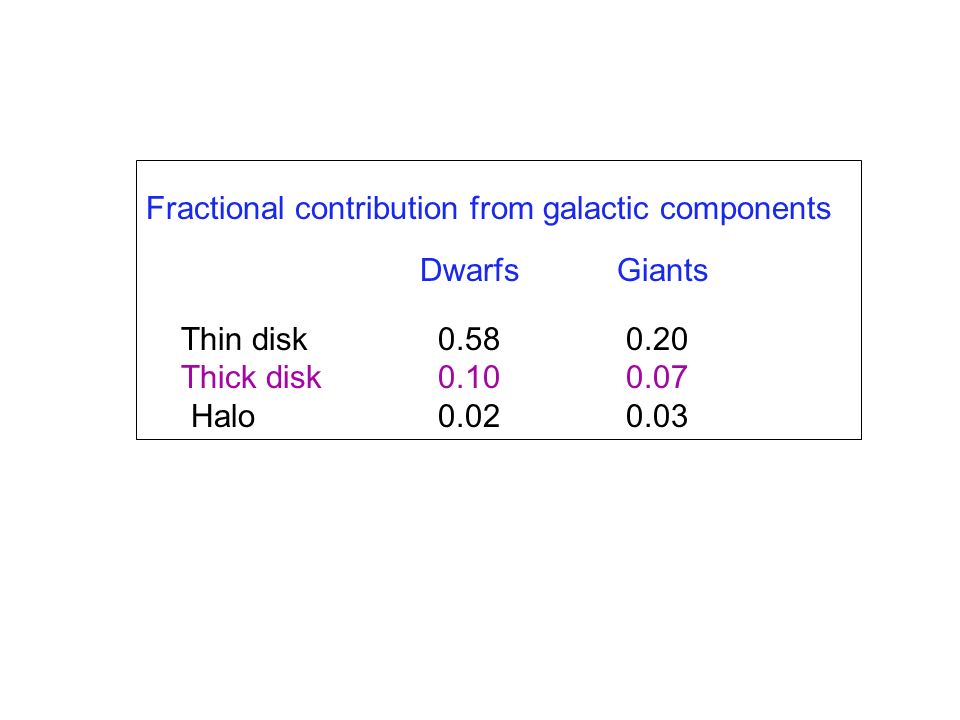Click the title 'Fractional contribution from galactic components'

488,209
